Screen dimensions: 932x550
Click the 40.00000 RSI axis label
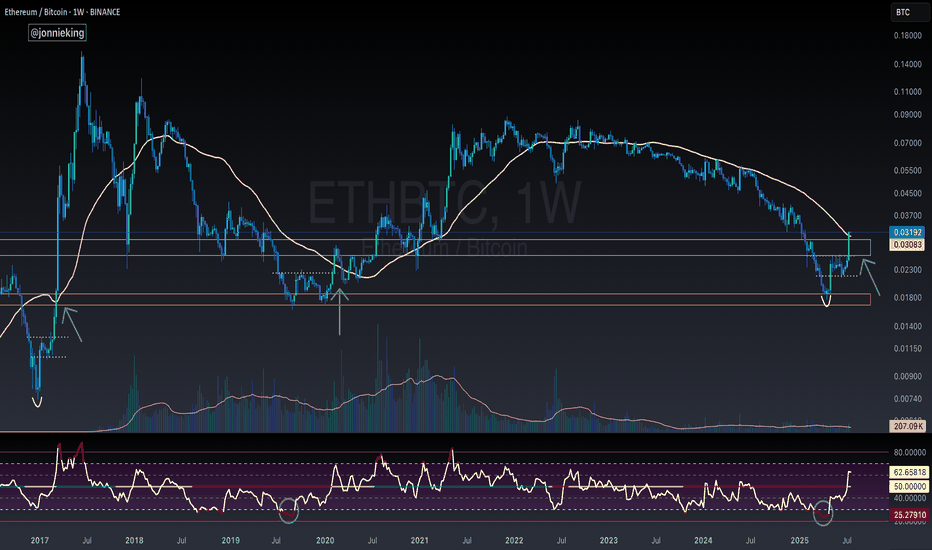click(x=909, y=498)
